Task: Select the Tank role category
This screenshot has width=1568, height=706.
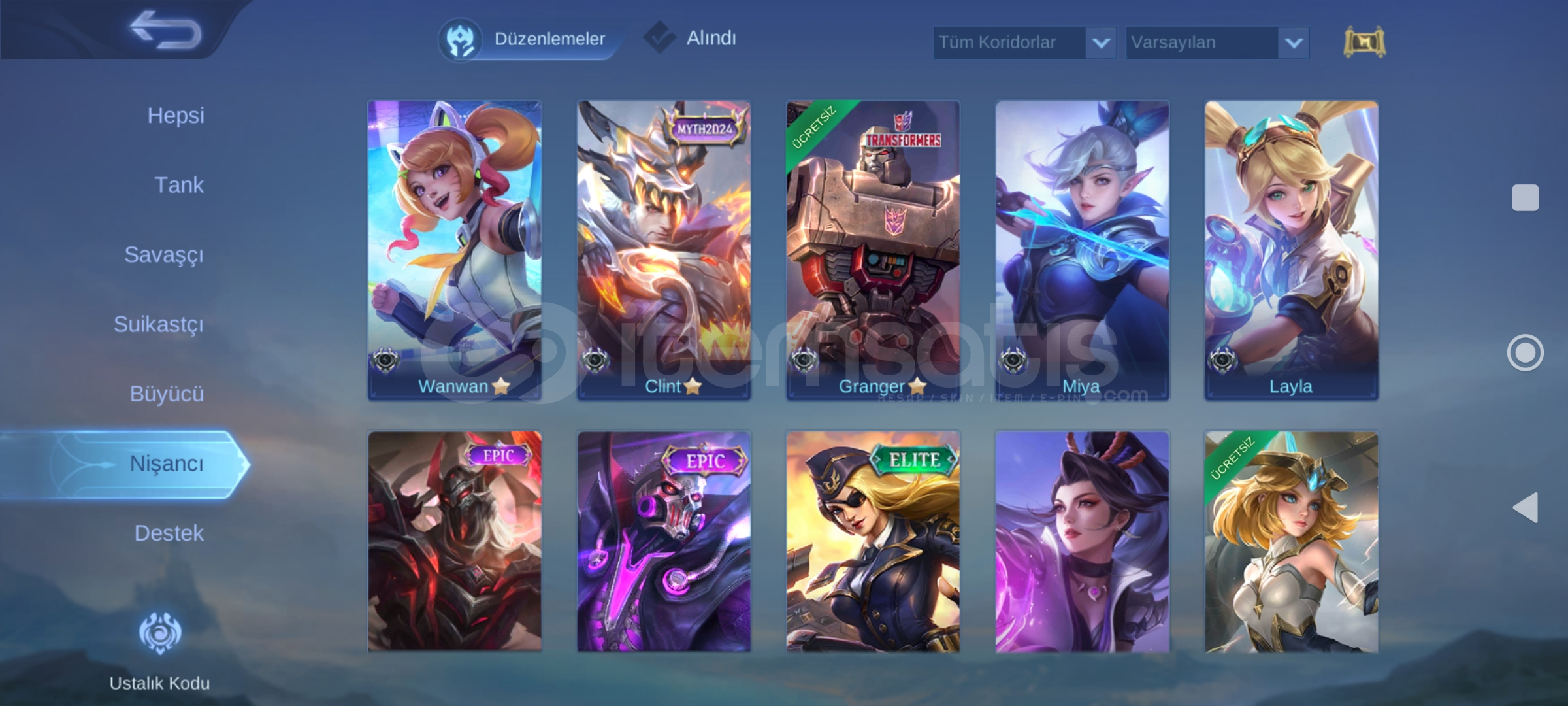Action: [179, 185]
